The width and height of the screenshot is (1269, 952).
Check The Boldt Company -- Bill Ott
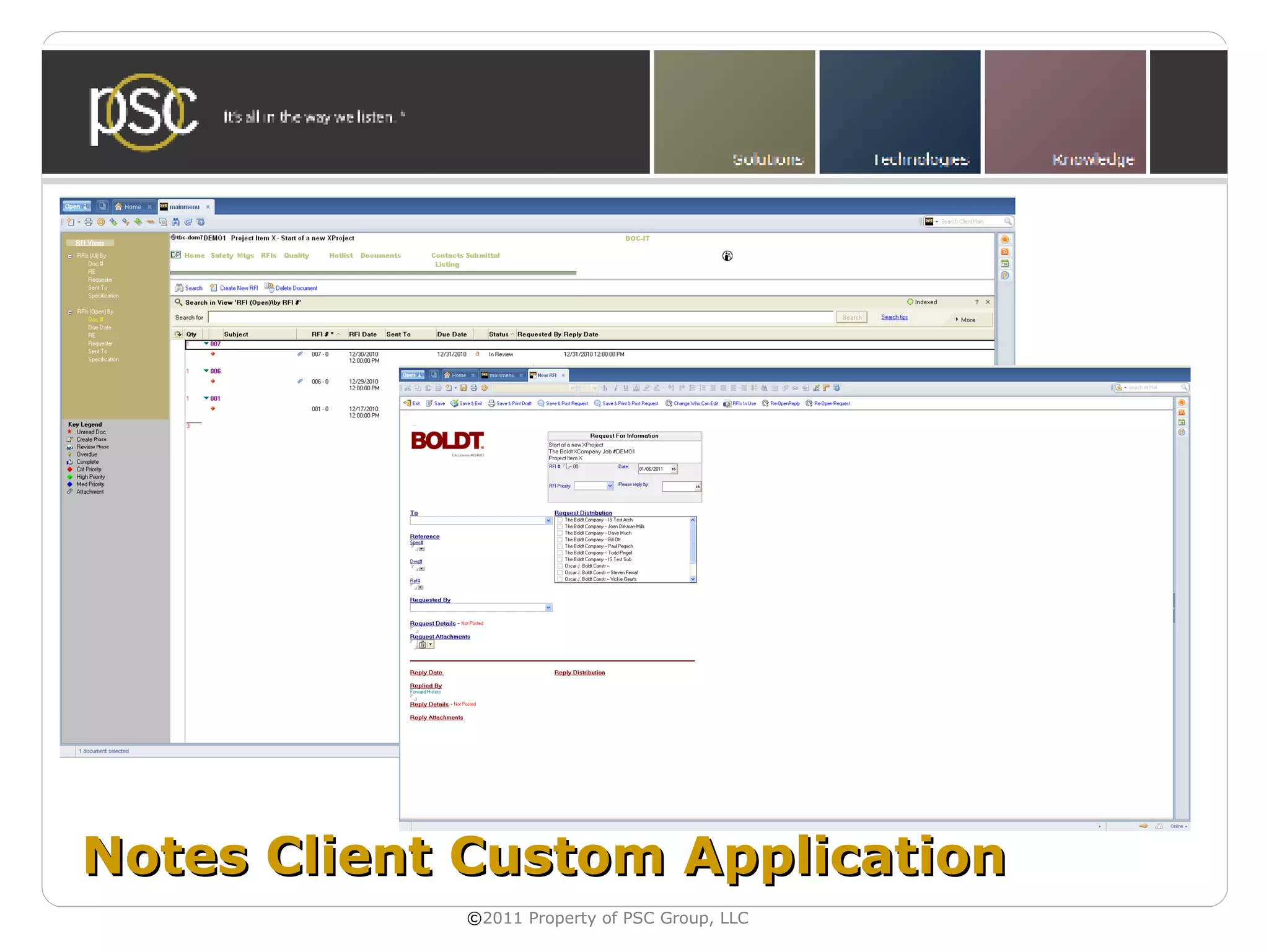[x=560, y=540]
